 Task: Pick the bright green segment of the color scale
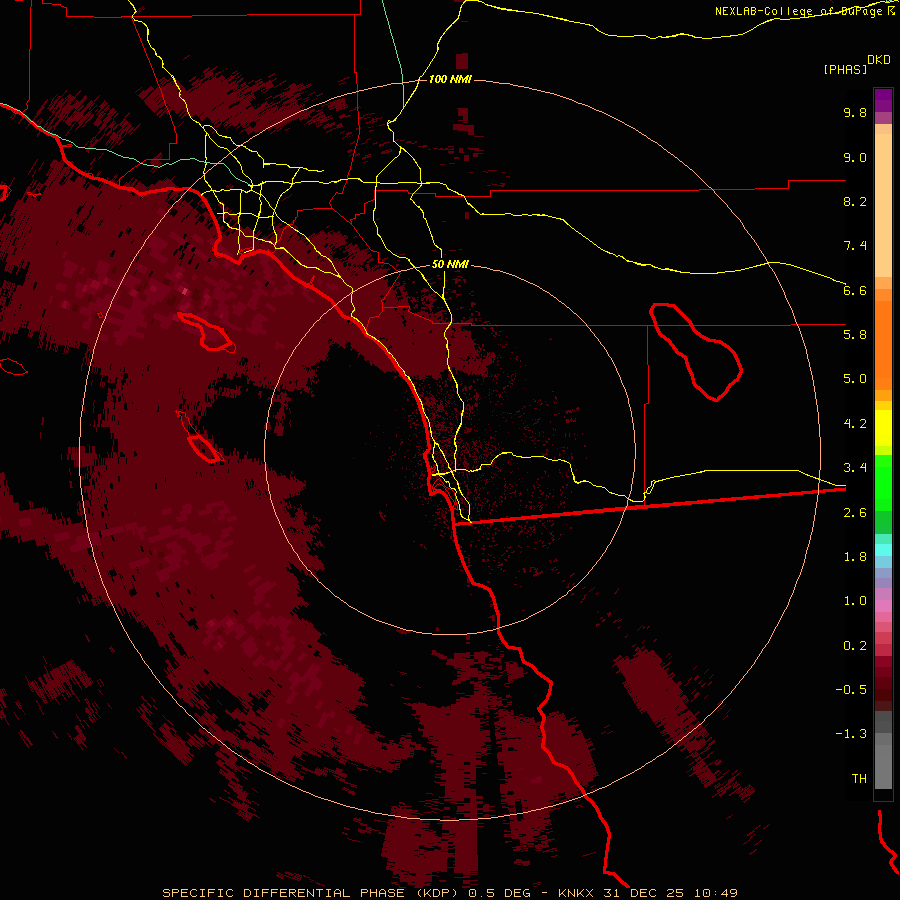tap(883, 482)
